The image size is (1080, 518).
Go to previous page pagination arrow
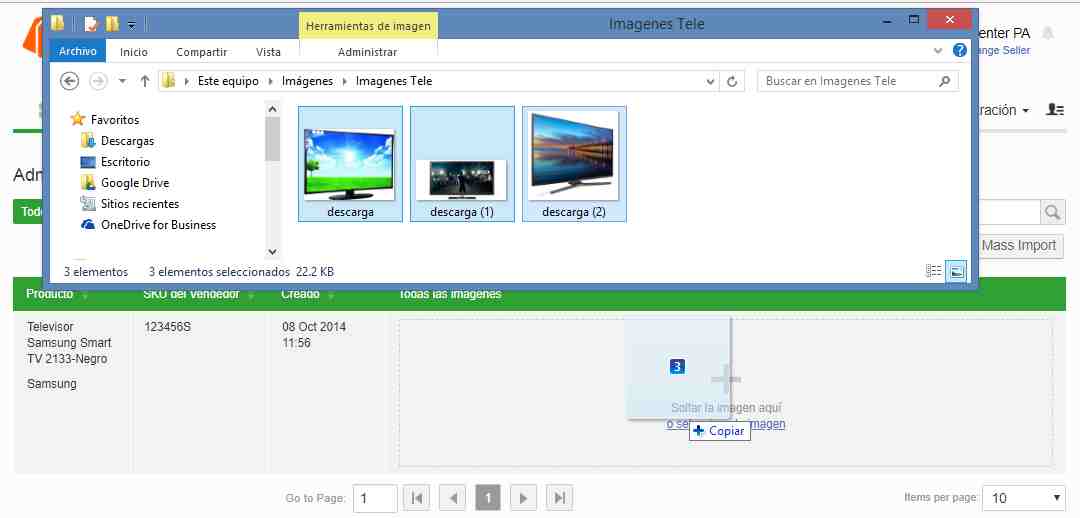[x=453, y=498]
